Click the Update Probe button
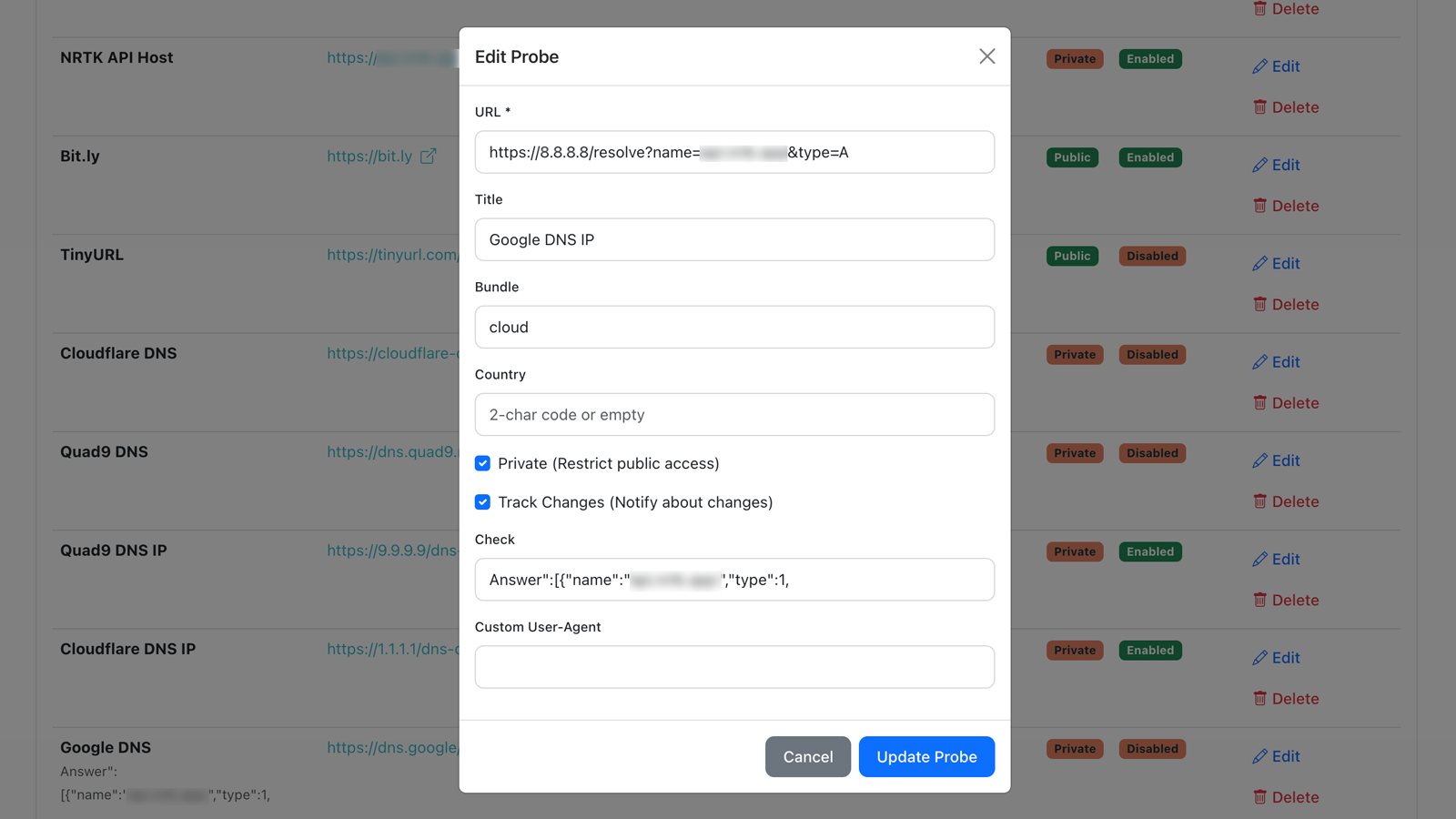Screen dimensions: 1456x819 click(925, 756)
